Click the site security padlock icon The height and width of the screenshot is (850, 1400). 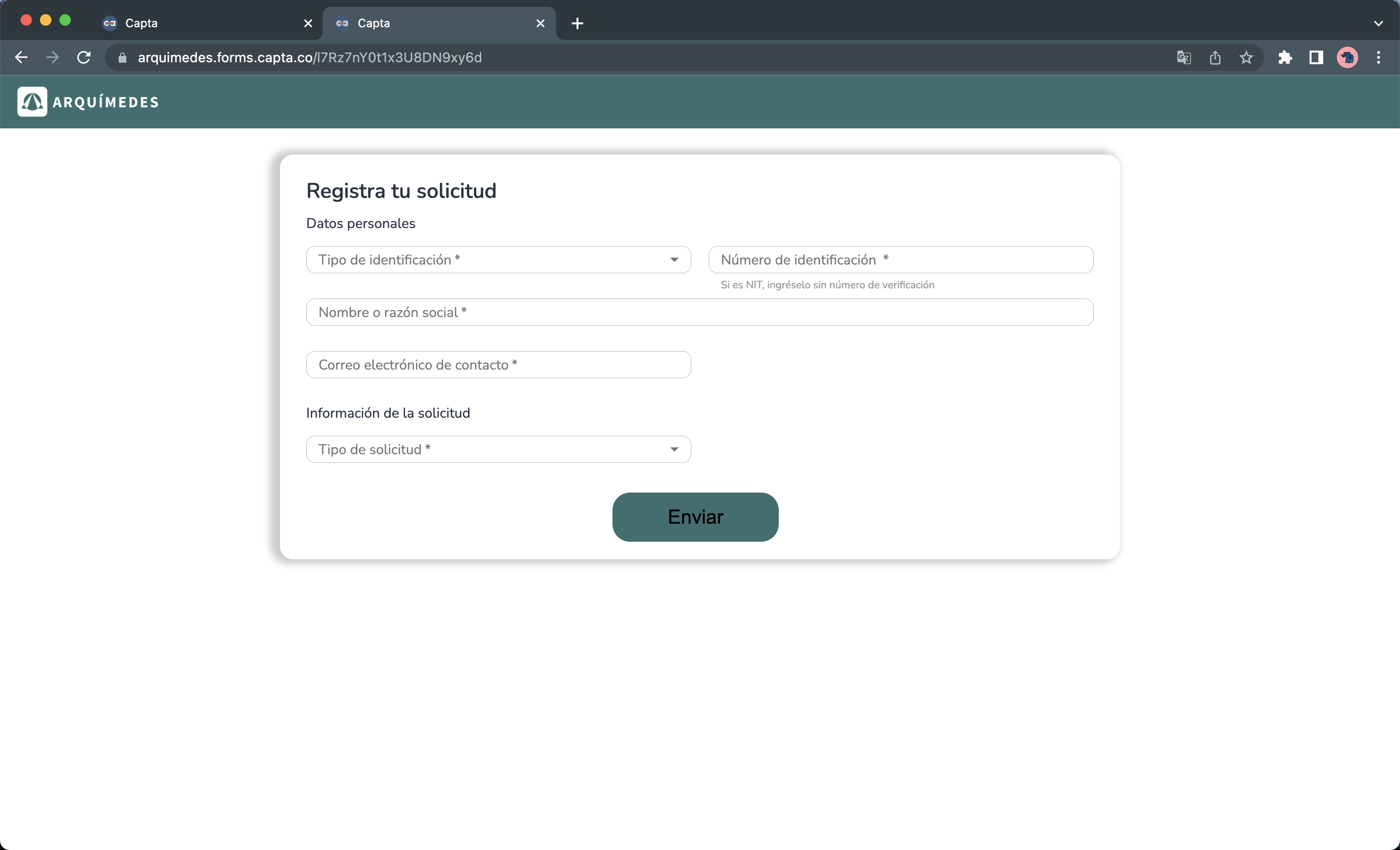point(122,57)
